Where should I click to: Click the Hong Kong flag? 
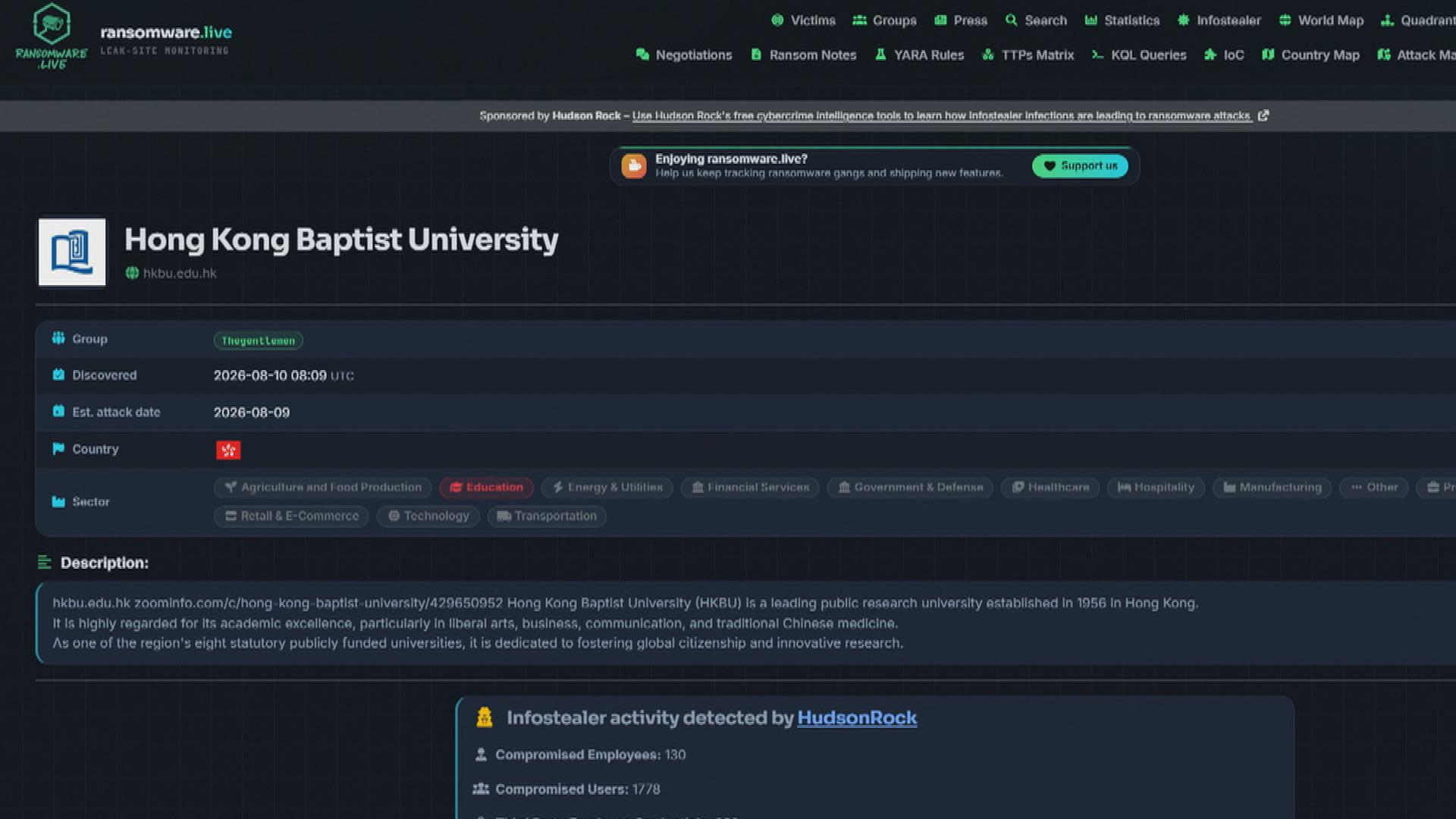point(228,450)
